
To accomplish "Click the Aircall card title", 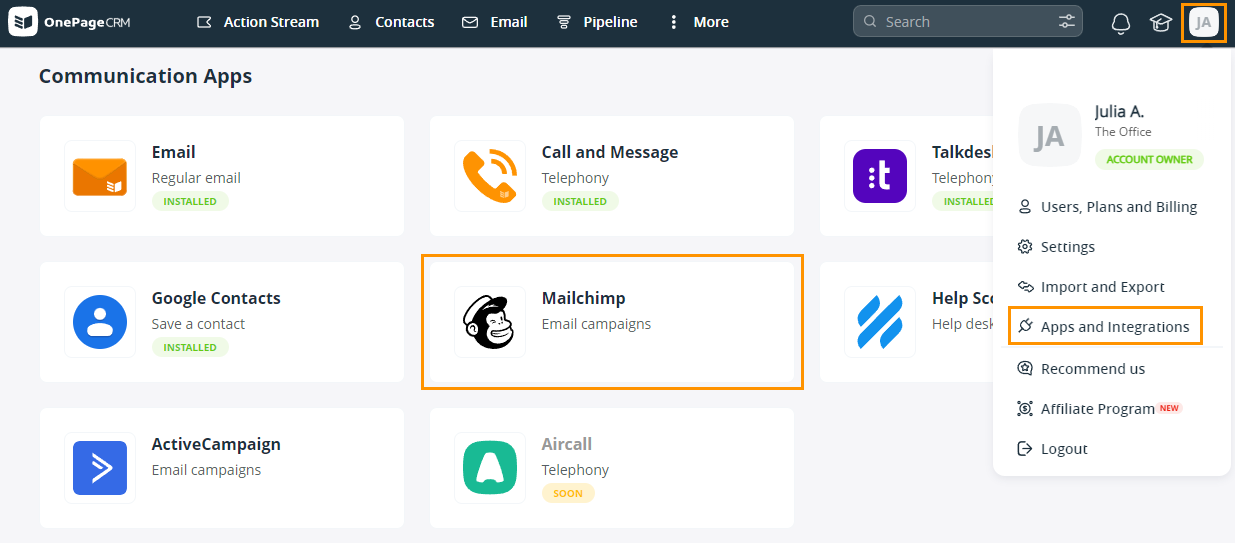I will tap(567, 444).
